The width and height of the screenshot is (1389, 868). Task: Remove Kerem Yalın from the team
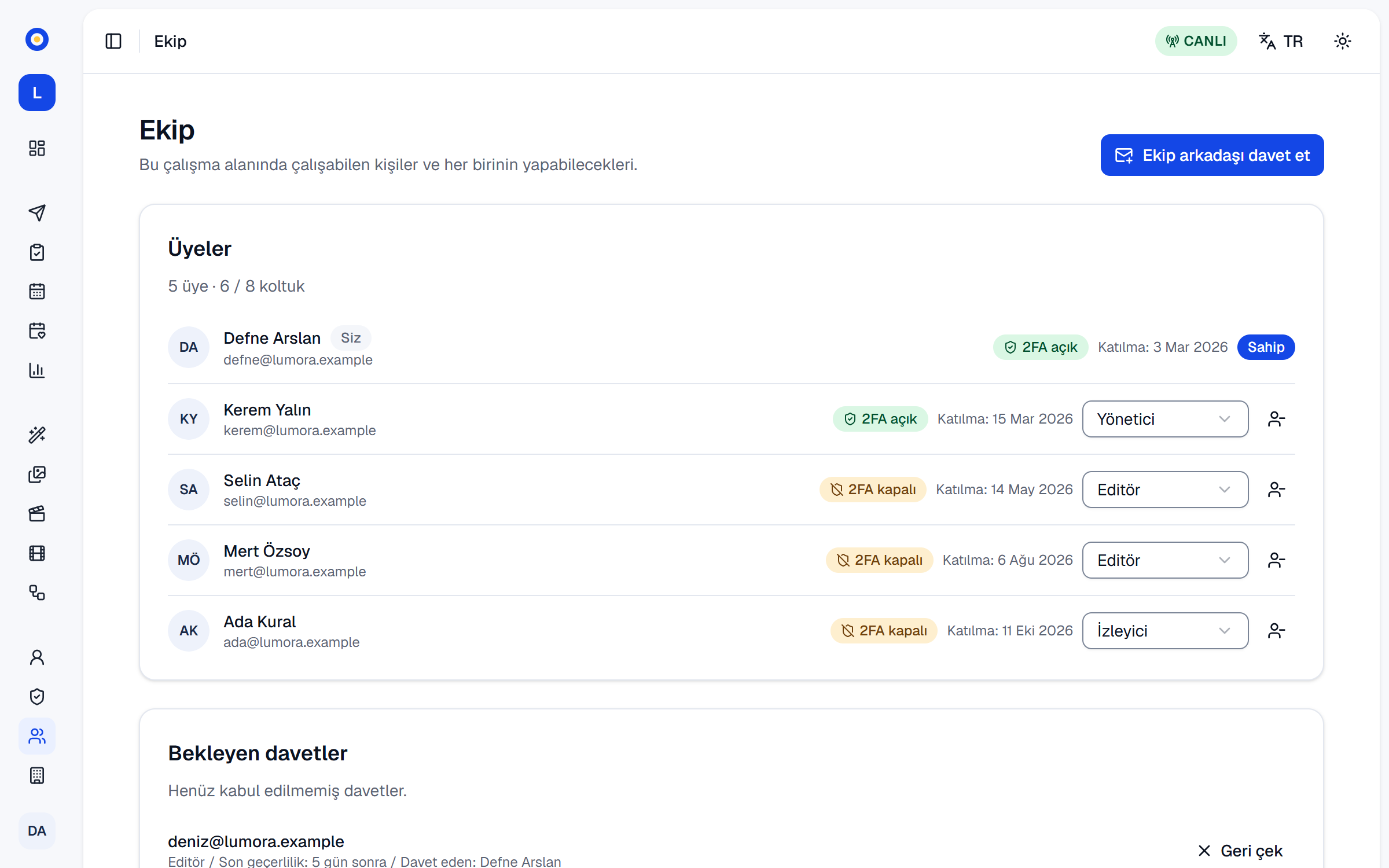coord(1277,419)
